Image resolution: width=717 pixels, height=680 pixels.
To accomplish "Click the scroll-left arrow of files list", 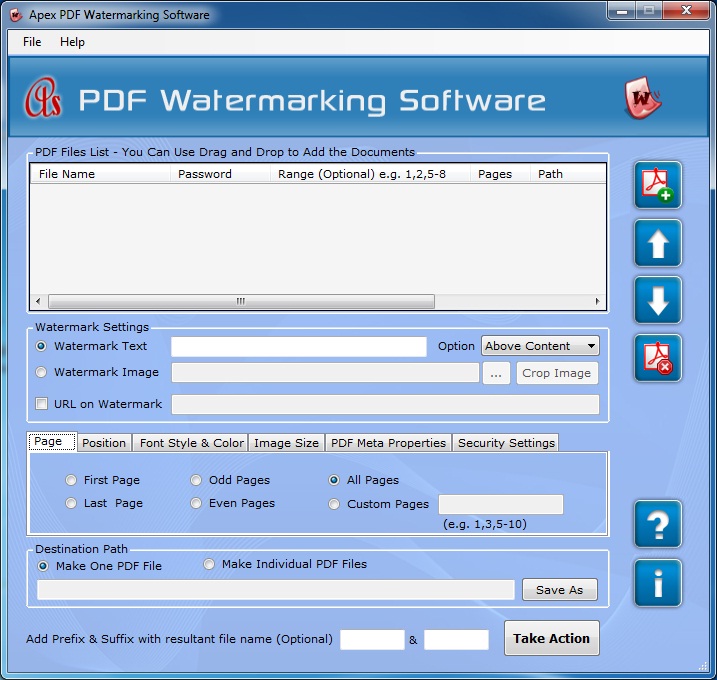I will point(38,301).
